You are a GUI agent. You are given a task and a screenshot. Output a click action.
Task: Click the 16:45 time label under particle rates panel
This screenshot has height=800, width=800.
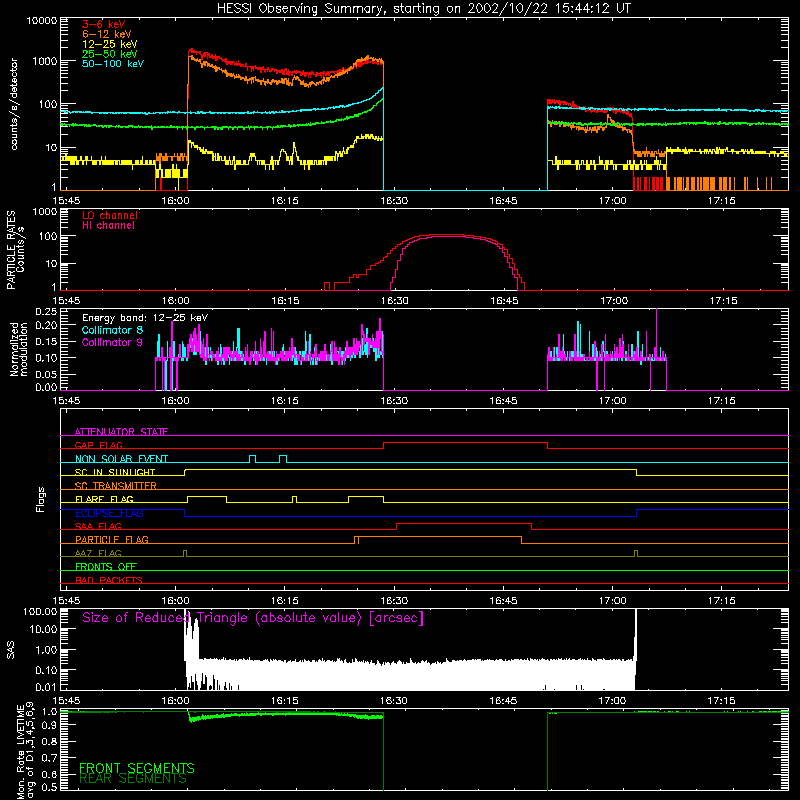pos(504,301)
